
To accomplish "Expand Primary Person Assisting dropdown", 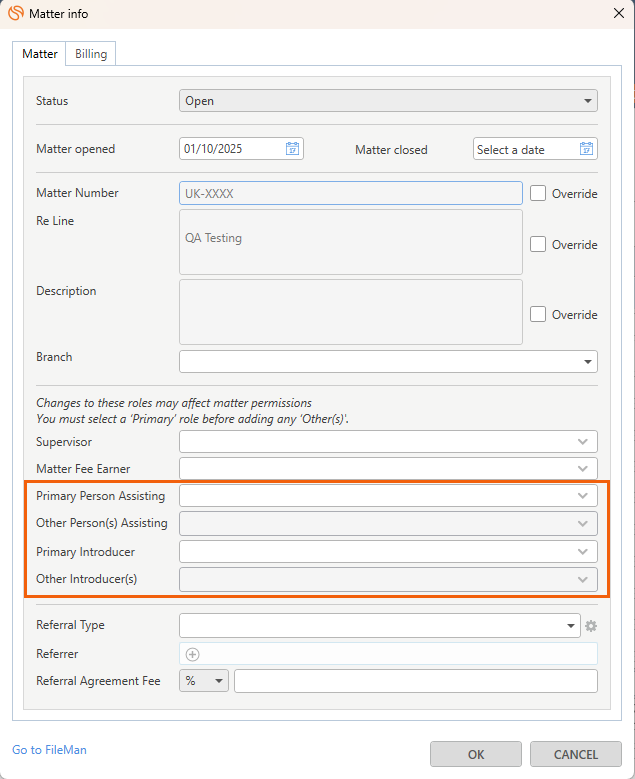I will click(583, 495).
